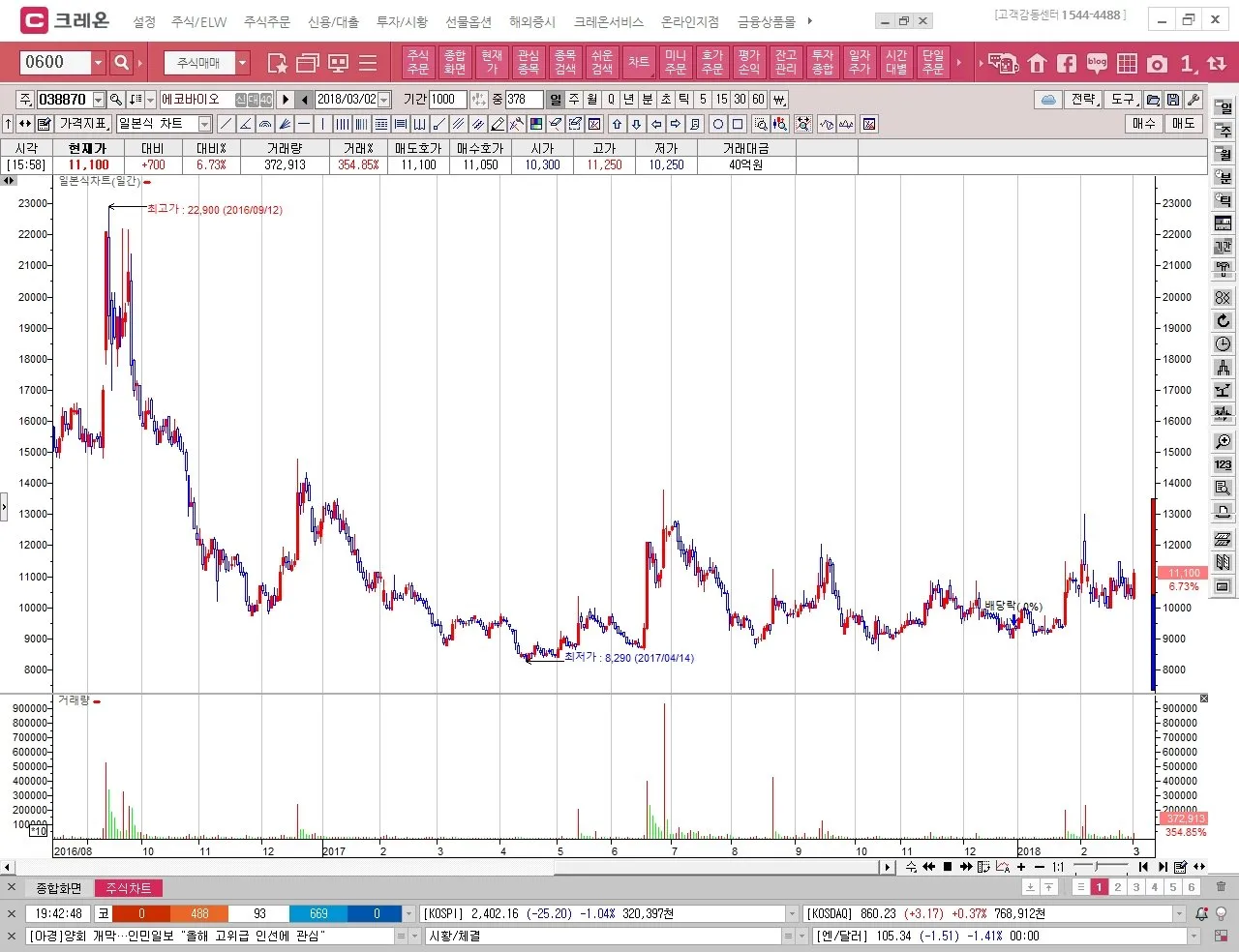Select the trend line drawing tool

click(226, 124)
